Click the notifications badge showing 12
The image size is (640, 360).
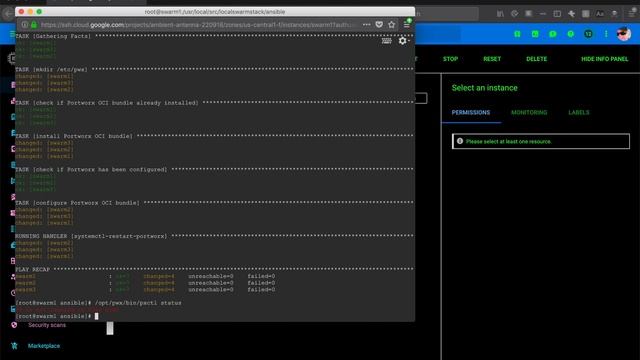point(588,34)
